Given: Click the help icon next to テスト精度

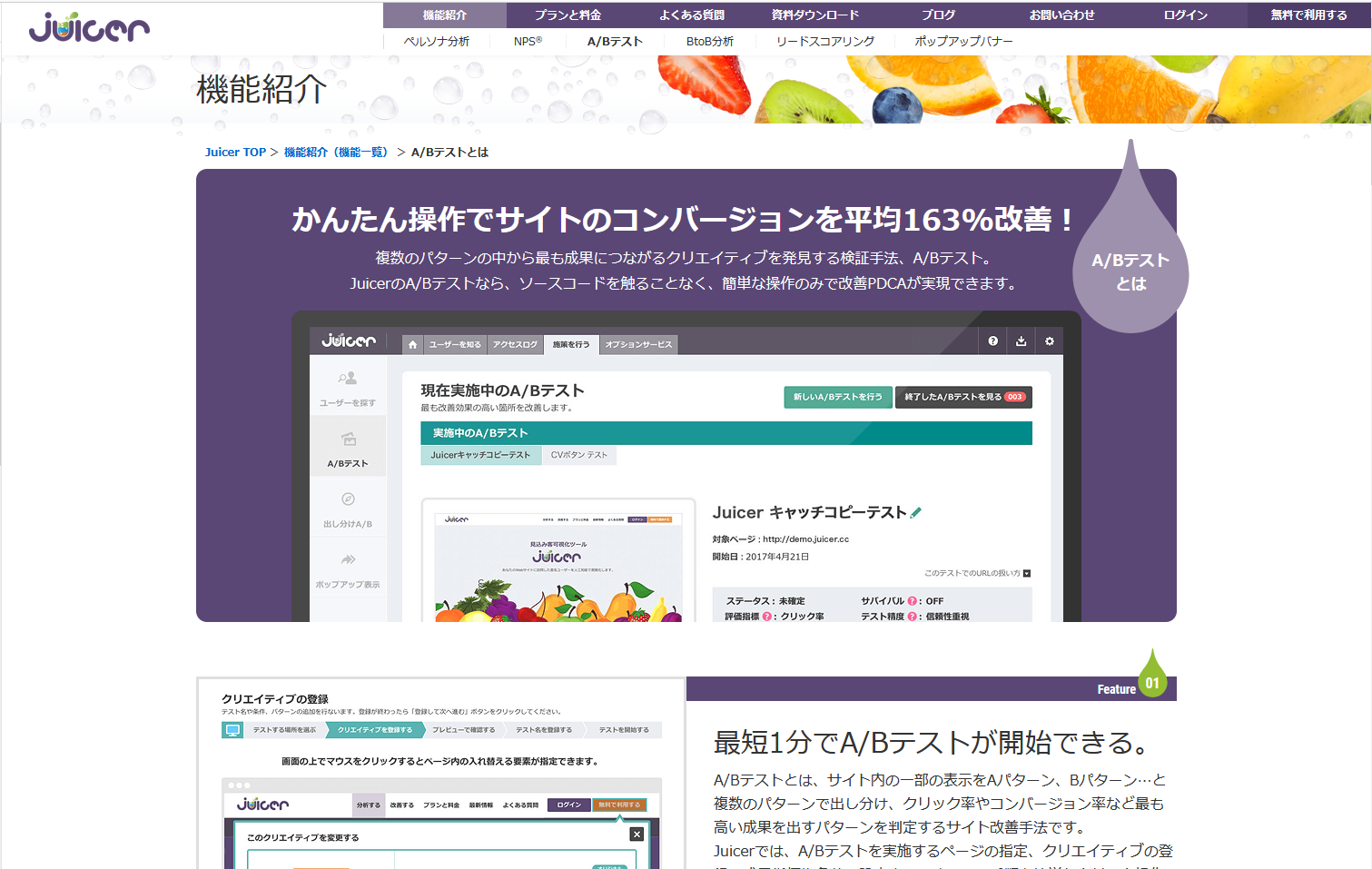Looking at the screenshot, I should [912, 617].
